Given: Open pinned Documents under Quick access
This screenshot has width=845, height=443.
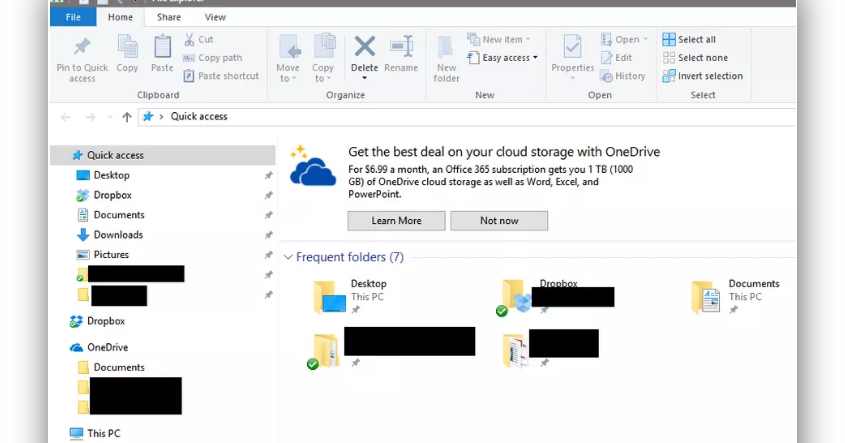Looking at the screenshot, I should pos(119,215).
